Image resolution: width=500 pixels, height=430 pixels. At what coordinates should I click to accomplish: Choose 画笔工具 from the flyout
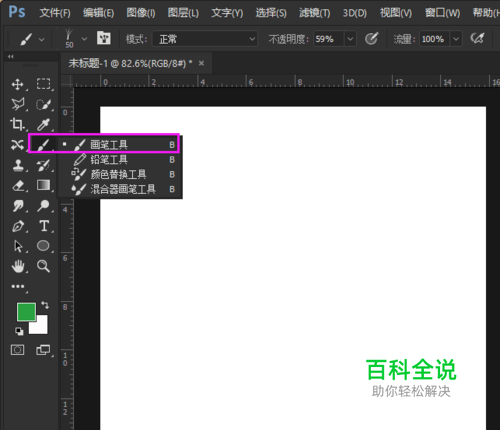point(120,145)
